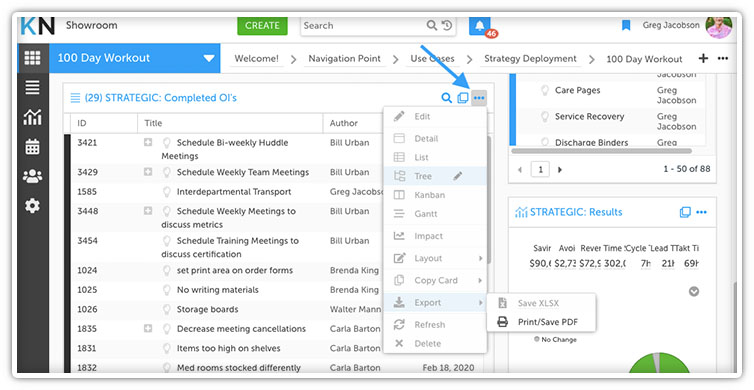Select Detail view in the card menu
The height and width of the screenshot is (390, 754).
(435, 138)
